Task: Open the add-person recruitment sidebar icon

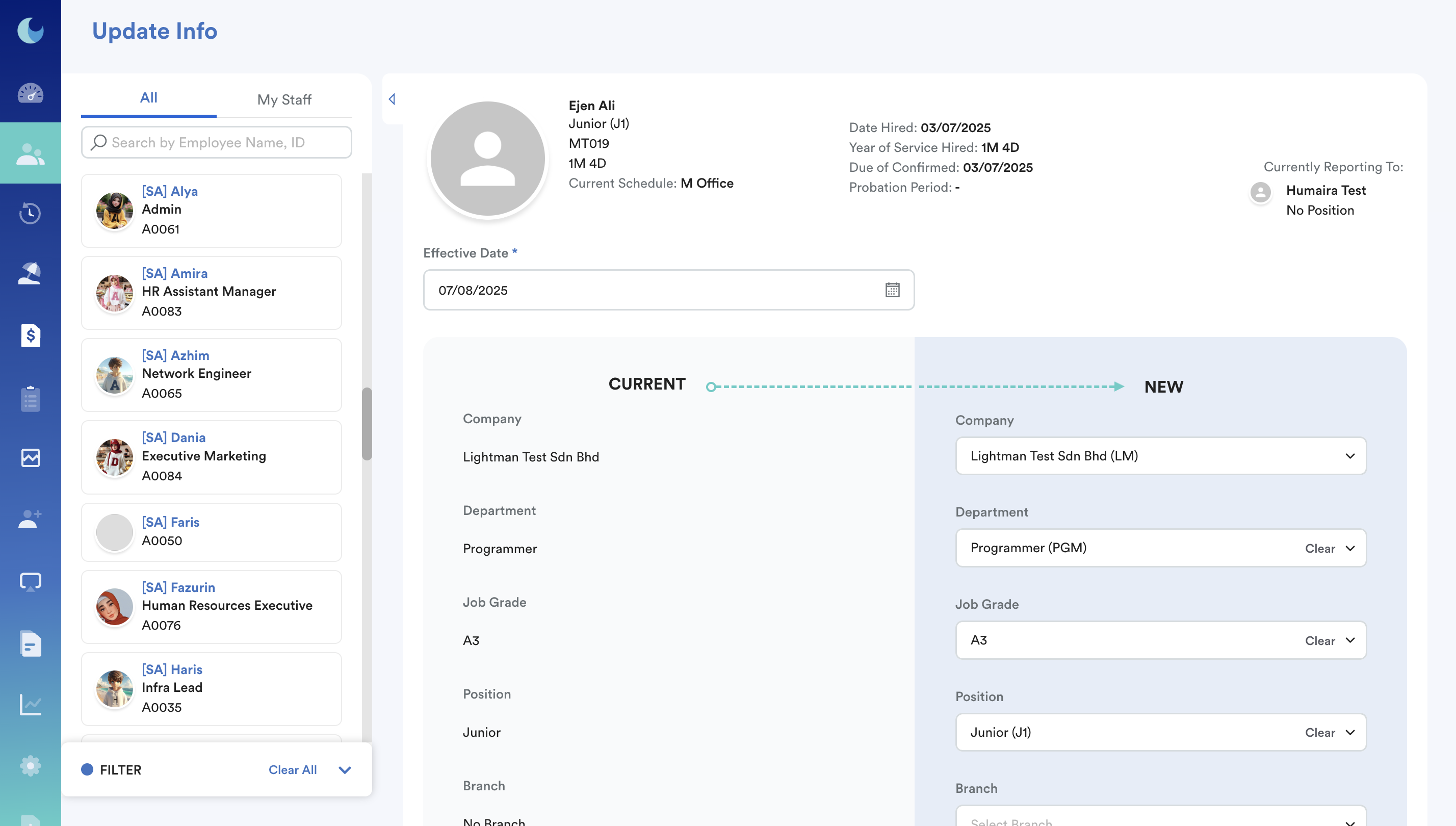Action: 30,519
